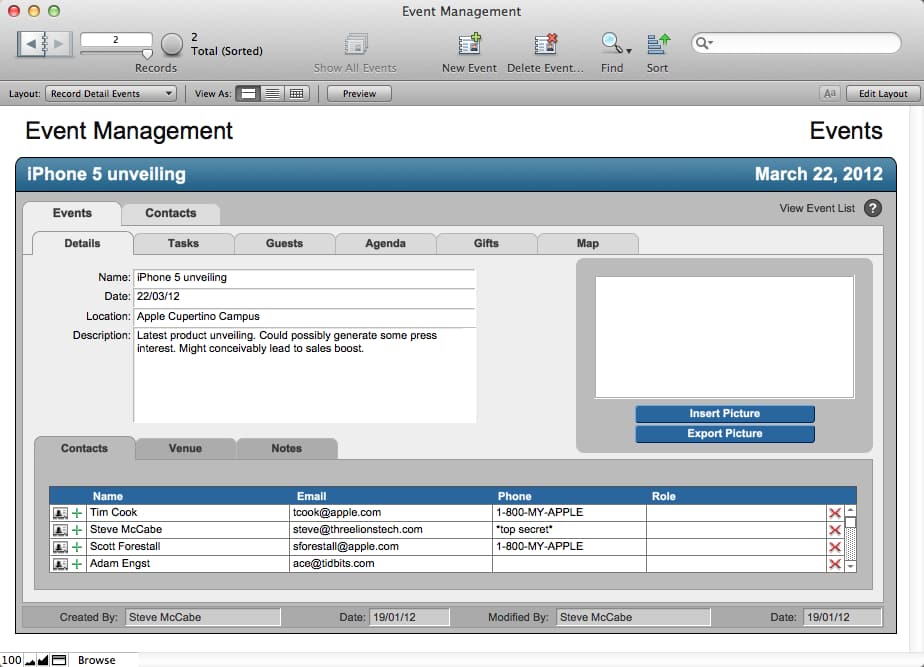924x667 pixels.
Task: Switch to Table view mode
Action: (296, 94)
